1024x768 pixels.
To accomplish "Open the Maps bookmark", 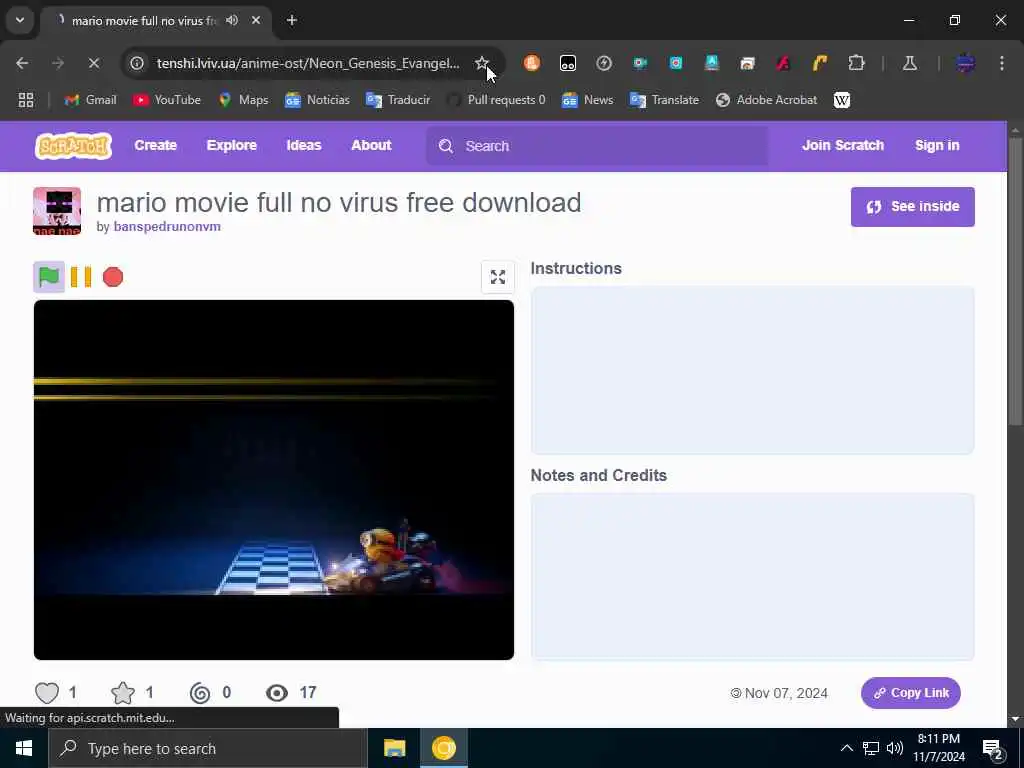I will (244, 100).
